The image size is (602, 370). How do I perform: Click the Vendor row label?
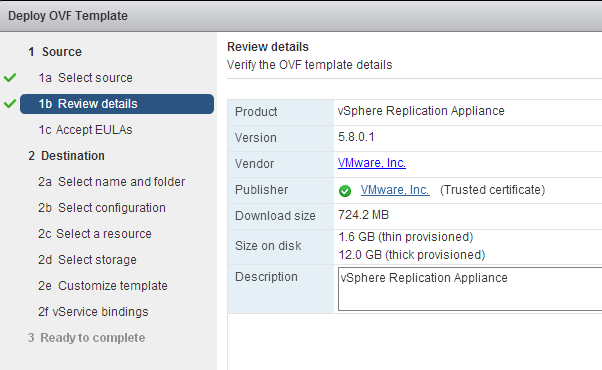(x=255, y=164)
